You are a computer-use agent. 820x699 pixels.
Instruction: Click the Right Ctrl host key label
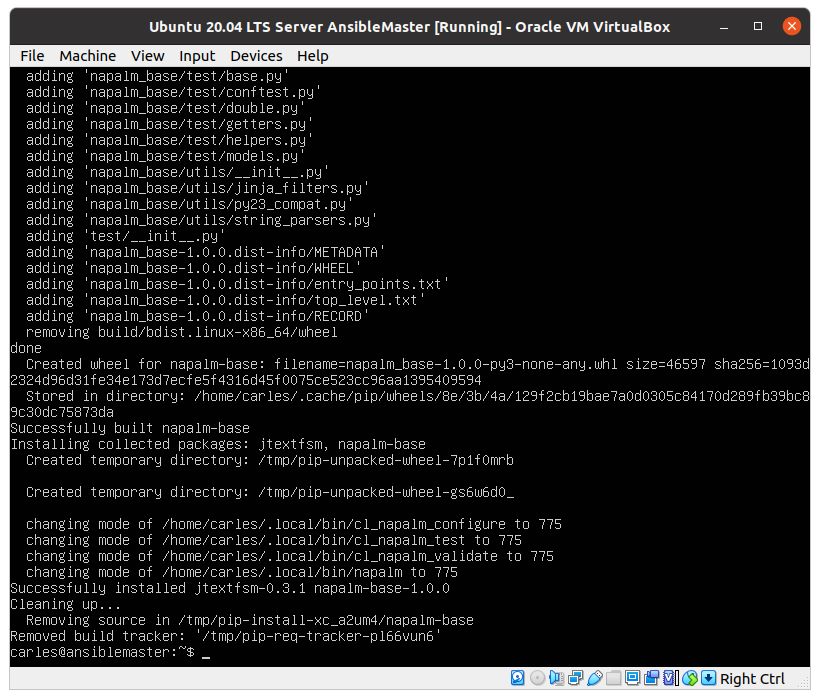pos(752,679)
